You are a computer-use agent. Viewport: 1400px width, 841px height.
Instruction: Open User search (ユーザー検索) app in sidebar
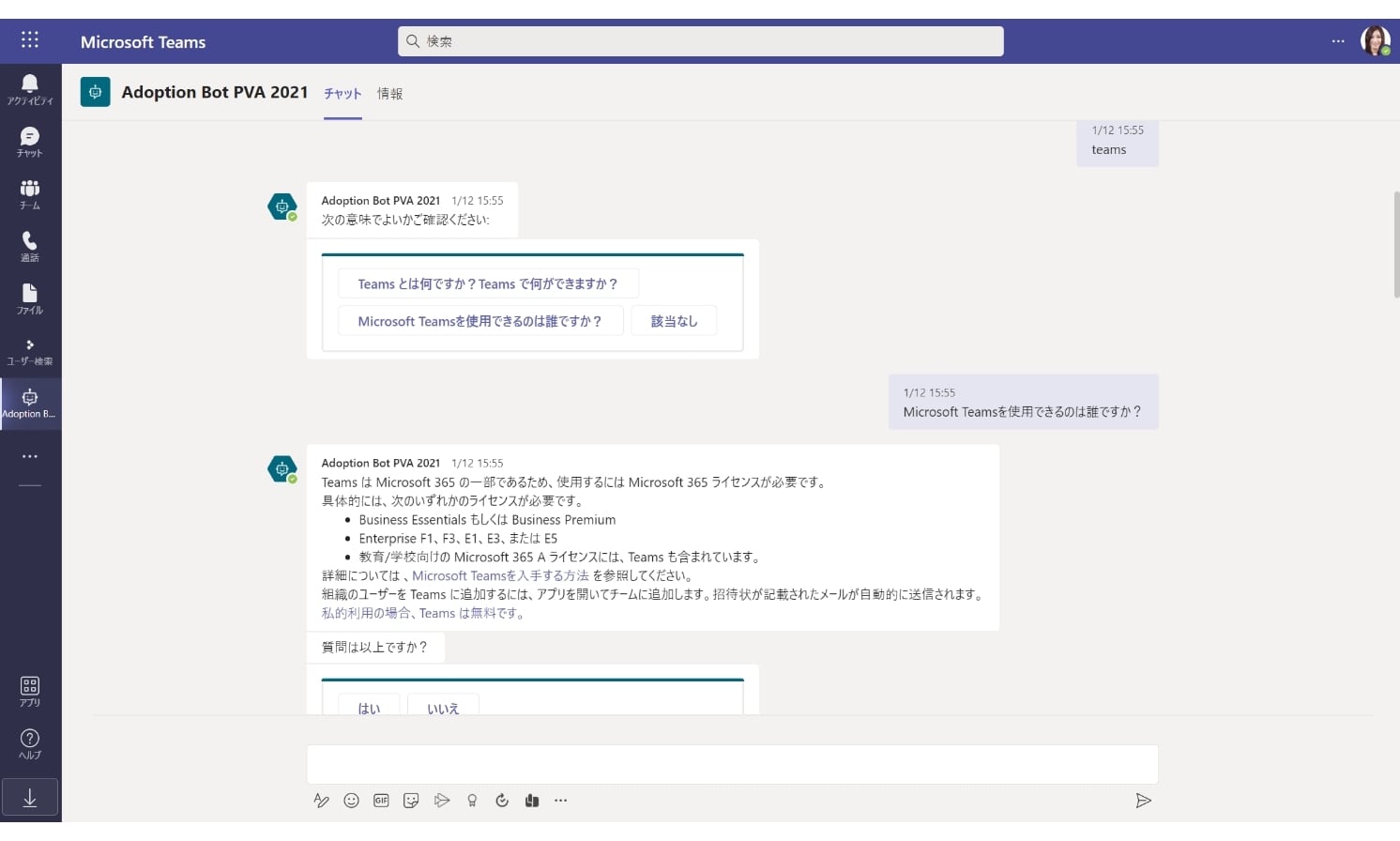click(30, 352)
